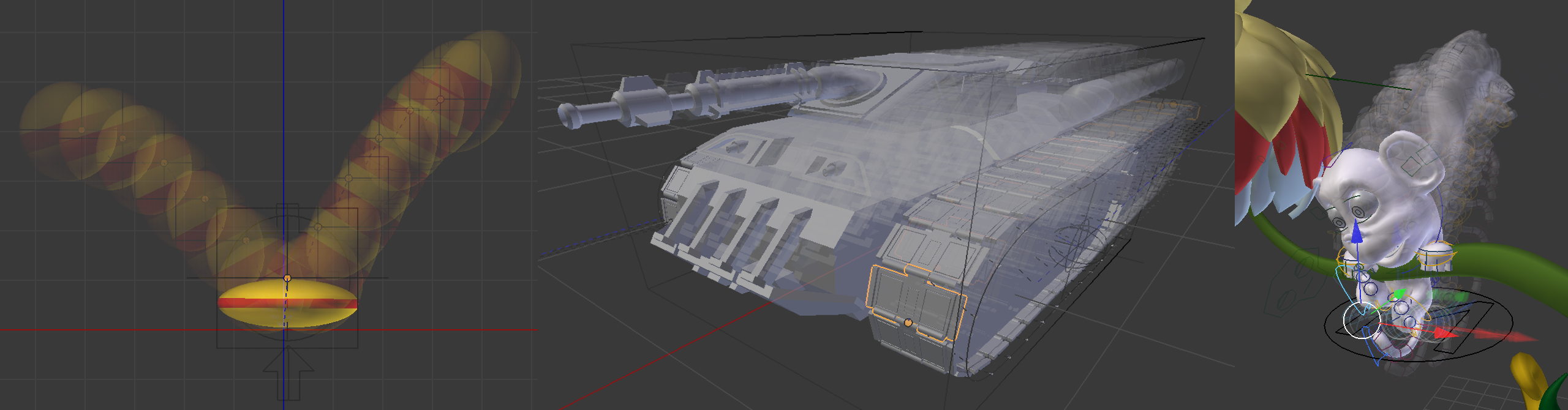
Task: Grab the blue Z-axis gizmo arrow
Action: [1357, 233]
